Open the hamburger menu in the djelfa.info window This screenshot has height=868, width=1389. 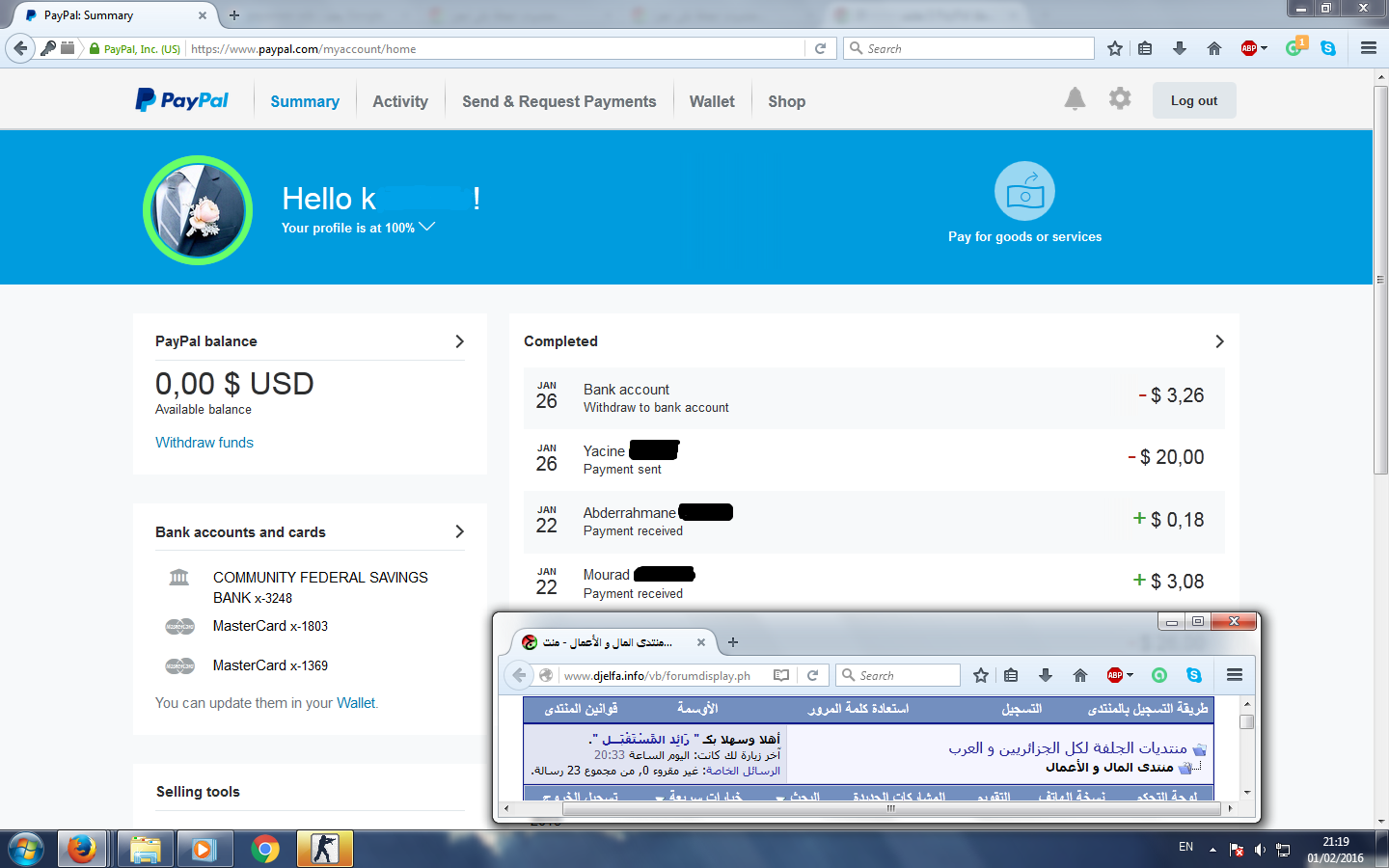[x=1235, y=675]
